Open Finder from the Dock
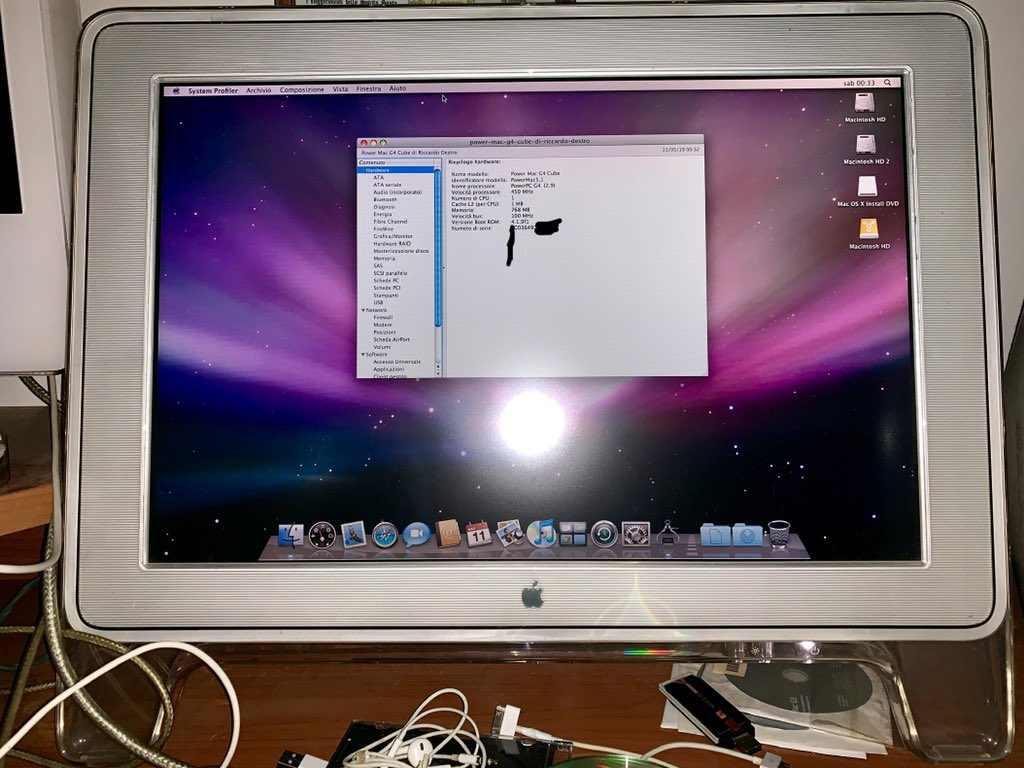Viewport: 1024px width, 768px height. pyautogui.click(x=291, y=536)
